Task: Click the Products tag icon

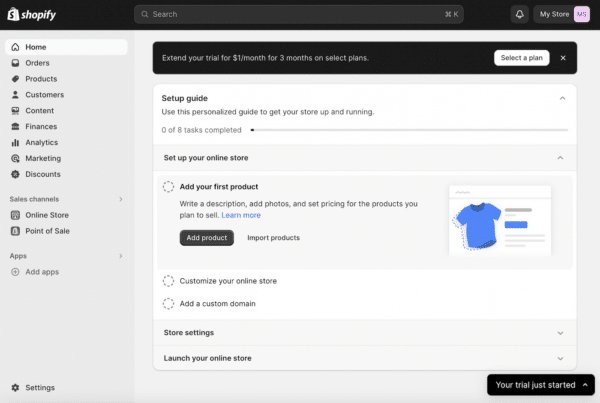Action: point(15,79)
